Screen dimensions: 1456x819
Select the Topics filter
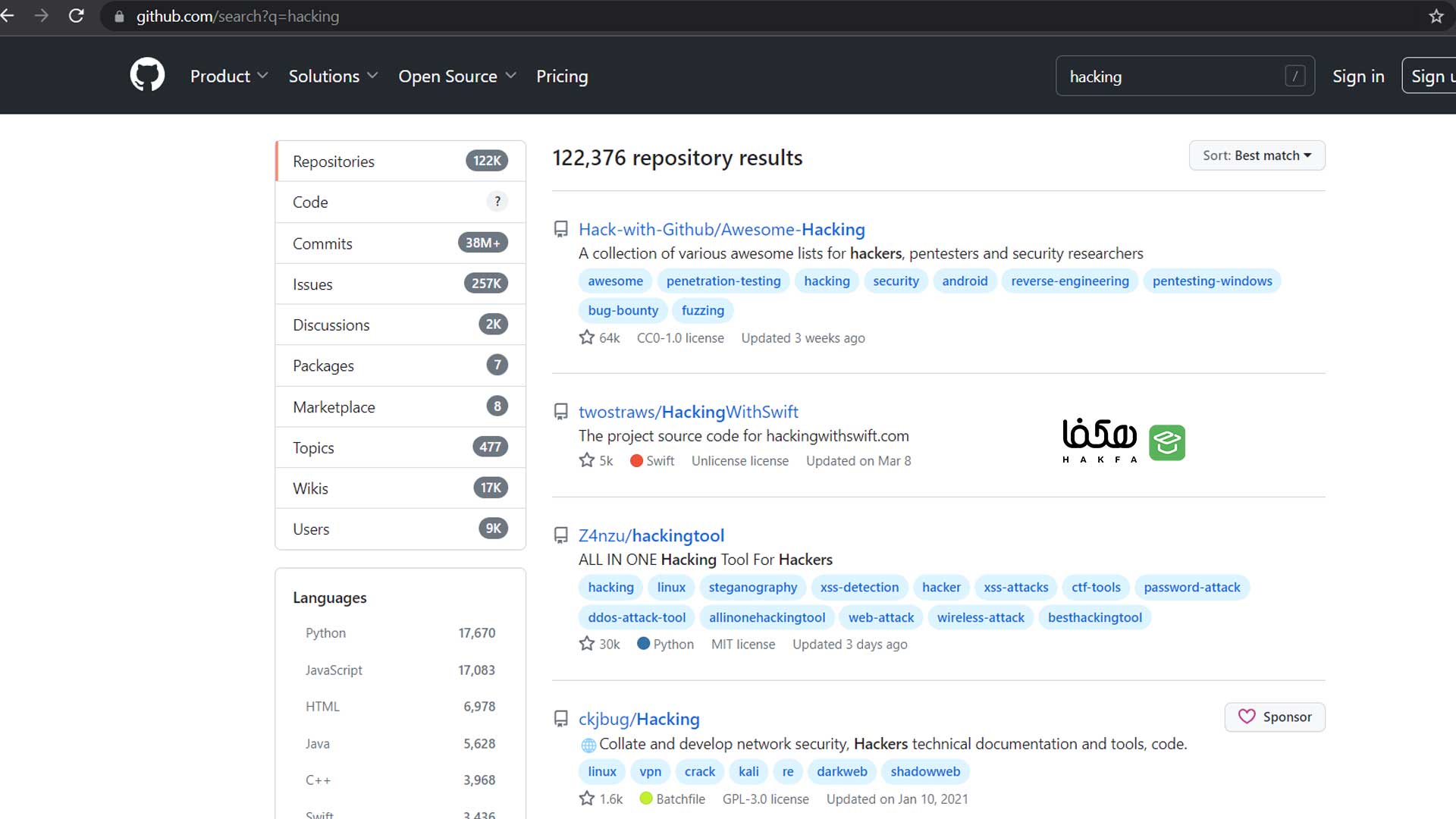(x=400, y=447)
